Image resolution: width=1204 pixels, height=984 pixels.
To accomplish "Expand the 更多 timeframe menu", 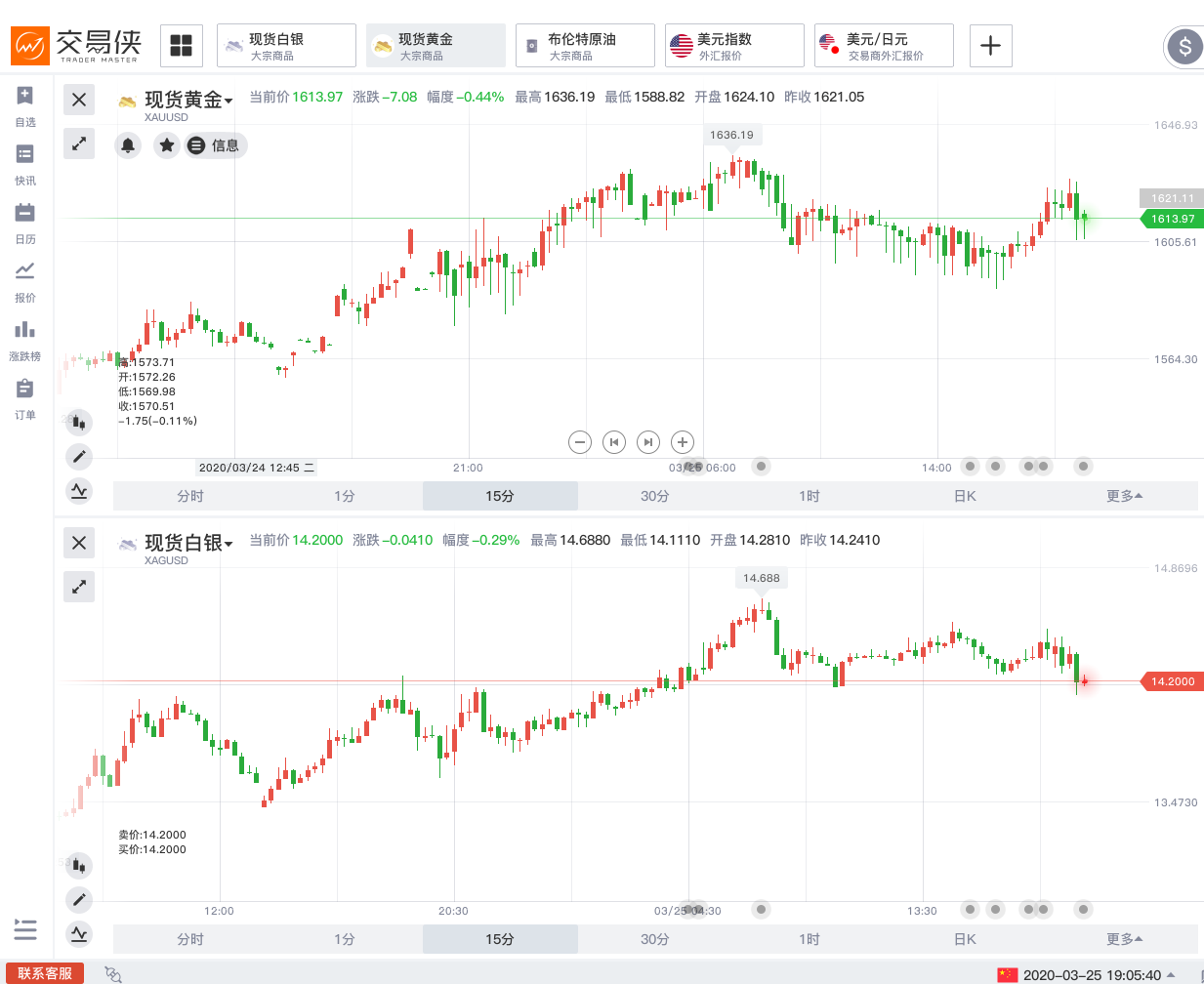I will [x=1122, y=496].
